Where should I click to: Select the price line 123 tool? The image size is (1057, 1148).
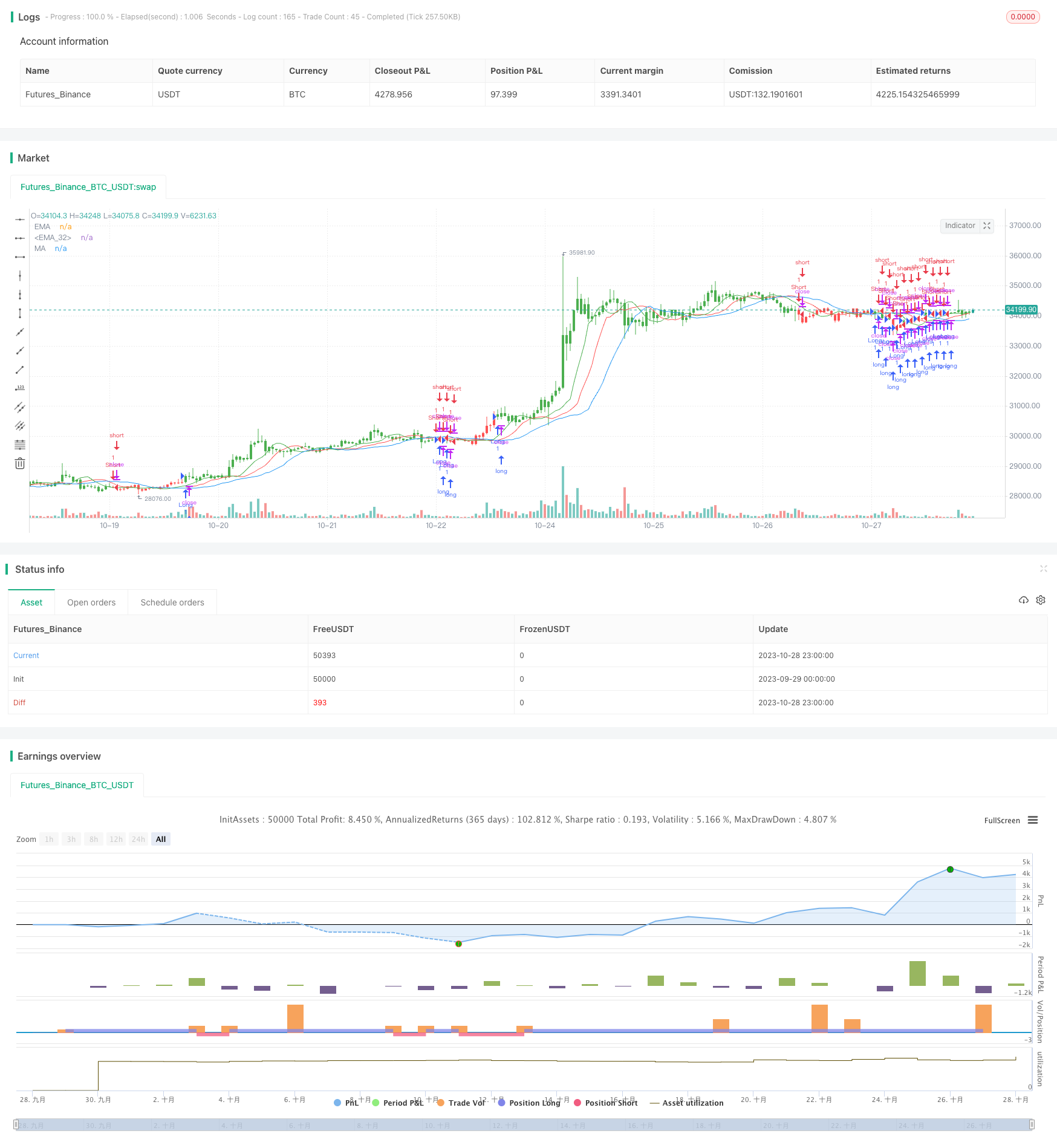pos(20,388)
